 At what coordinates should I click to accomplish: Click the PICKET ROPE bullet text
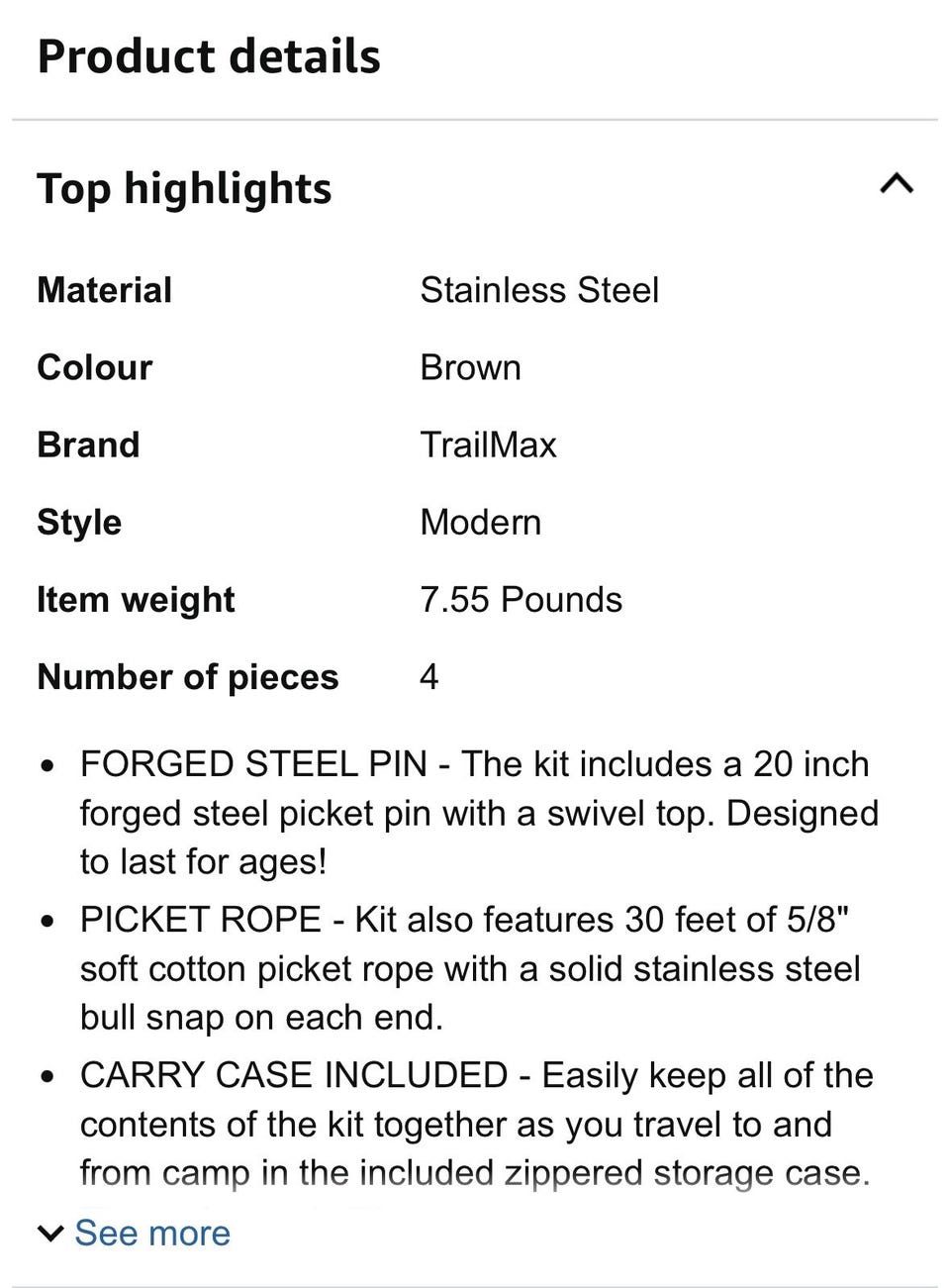(x=471, y=968)
